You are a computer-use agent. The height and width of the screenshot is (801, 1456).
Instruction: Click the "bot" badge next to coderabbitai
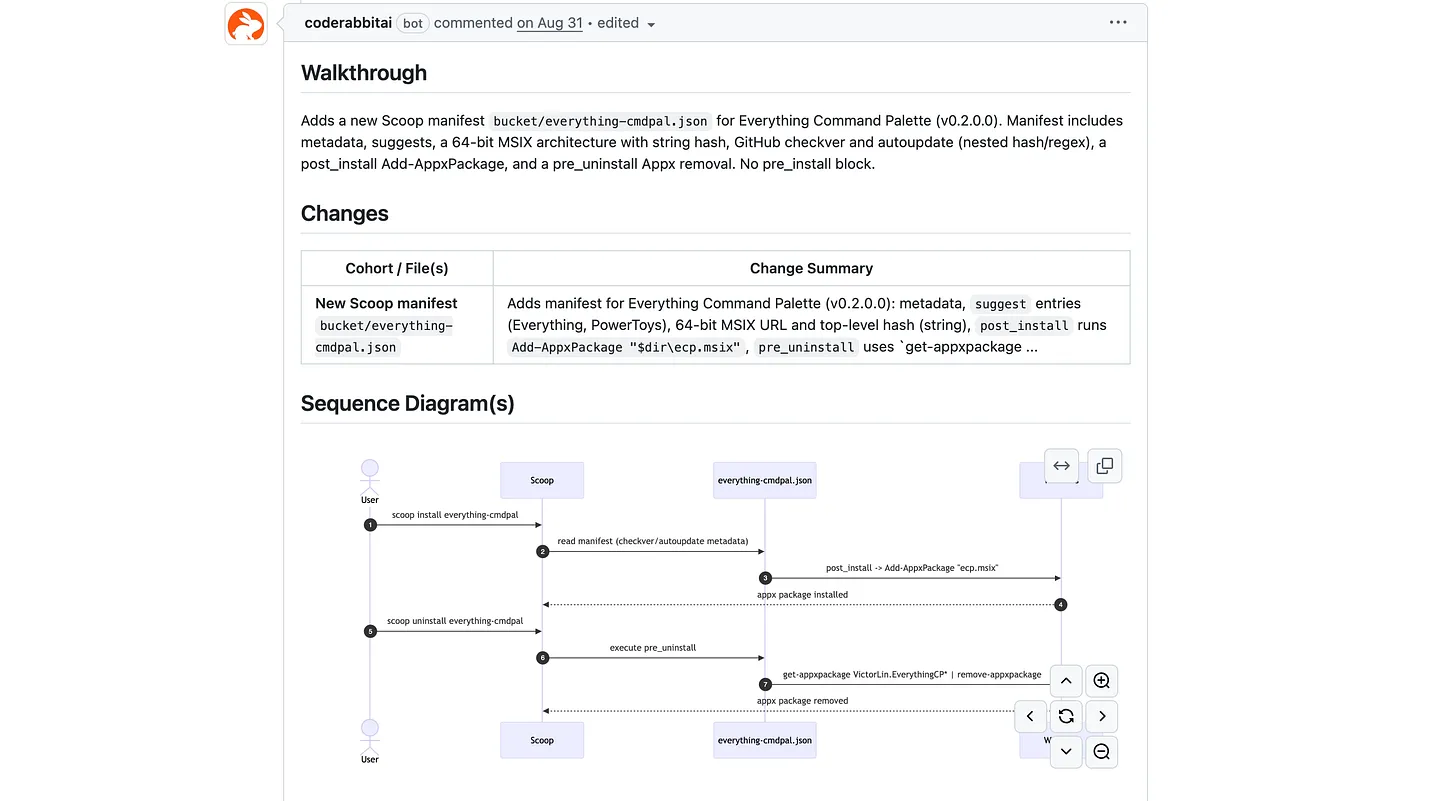pyautogui.click(x=412, y=23)
